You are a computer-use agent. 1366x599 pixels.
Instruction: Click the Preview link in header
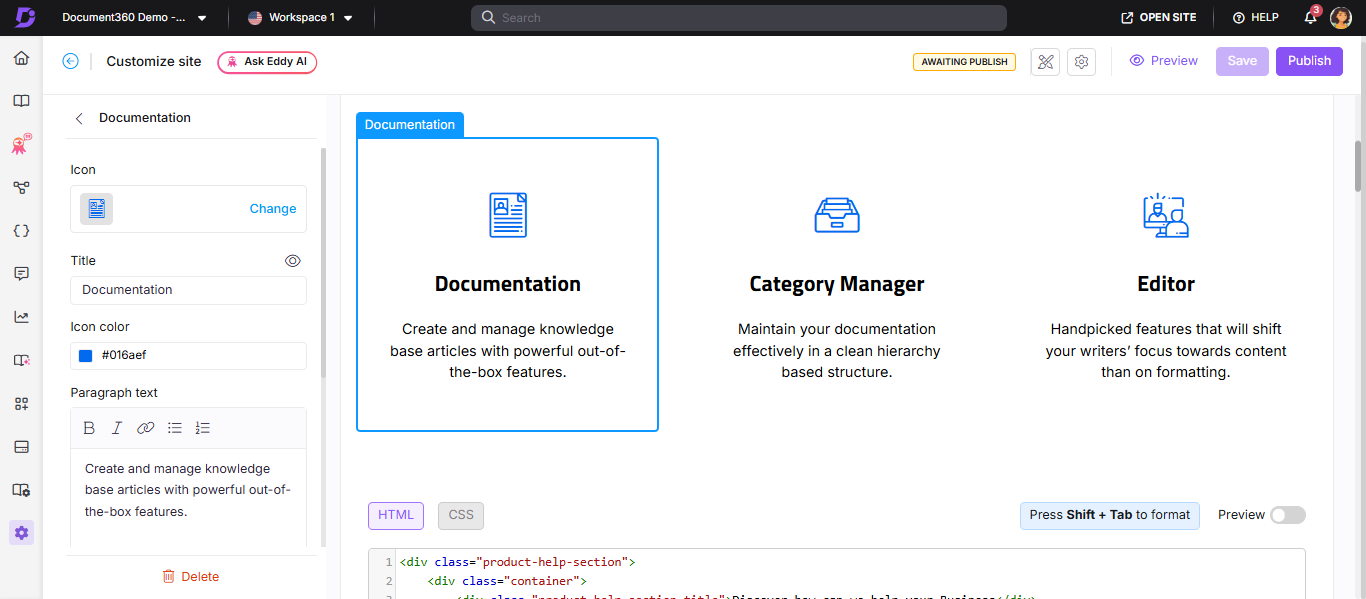1163,61
